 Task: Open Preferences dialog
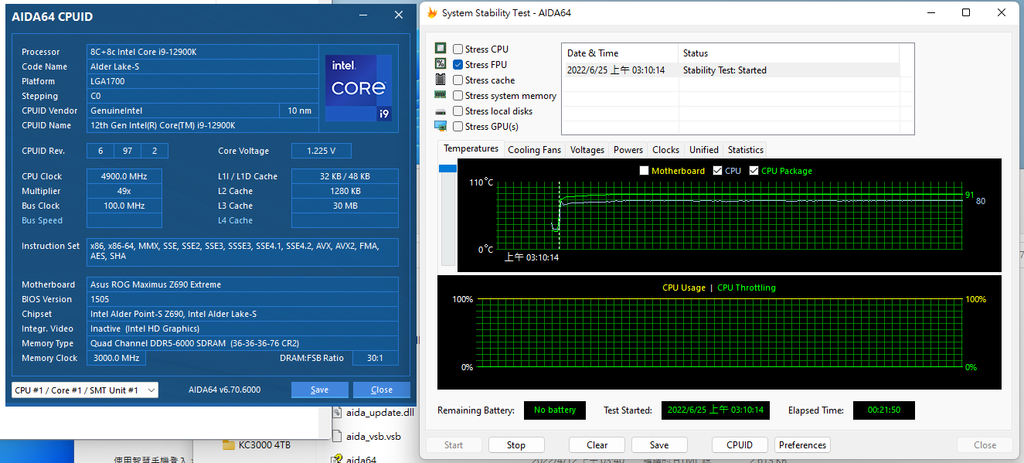click(x=803, y=445)
